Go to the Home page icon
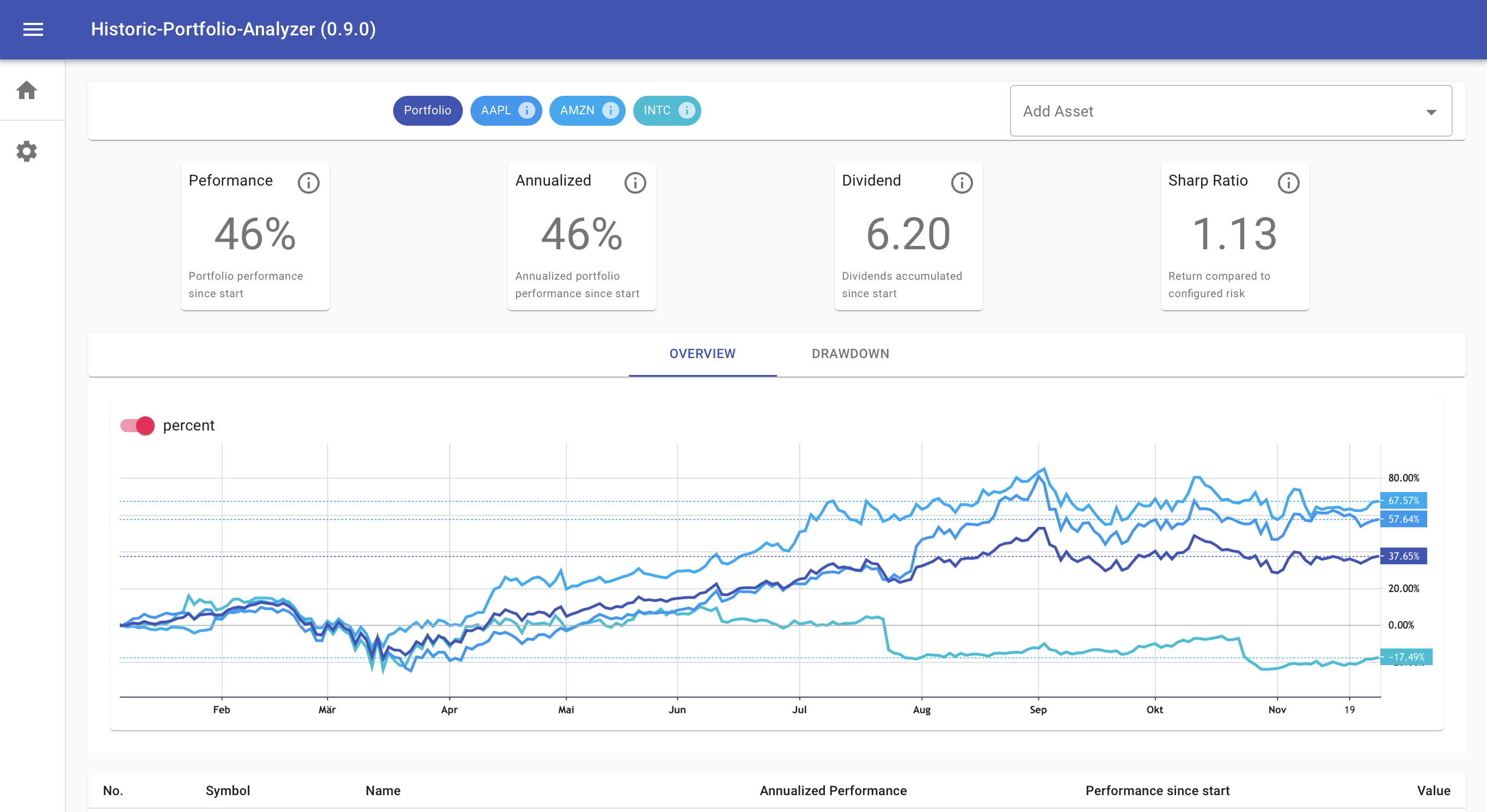This screenshot has height=812, width=1487. [x=27, y=90]
